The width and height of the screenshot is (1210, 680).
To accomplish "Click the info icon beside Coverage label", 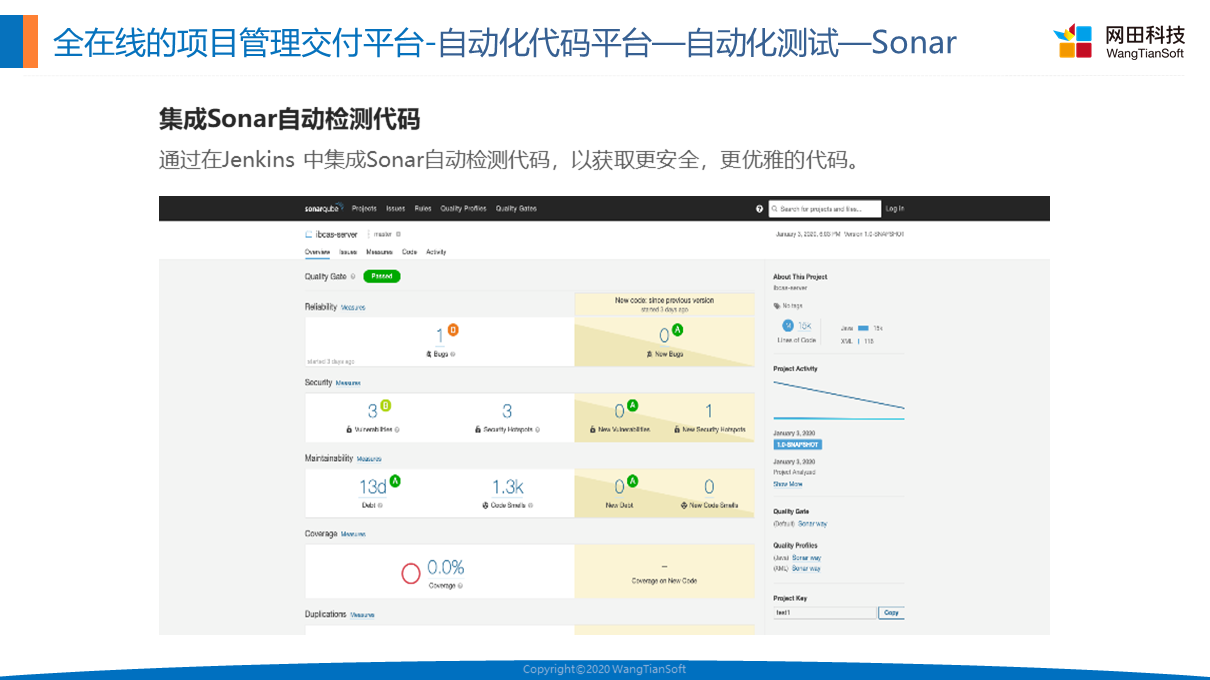I will pos(460,585).
